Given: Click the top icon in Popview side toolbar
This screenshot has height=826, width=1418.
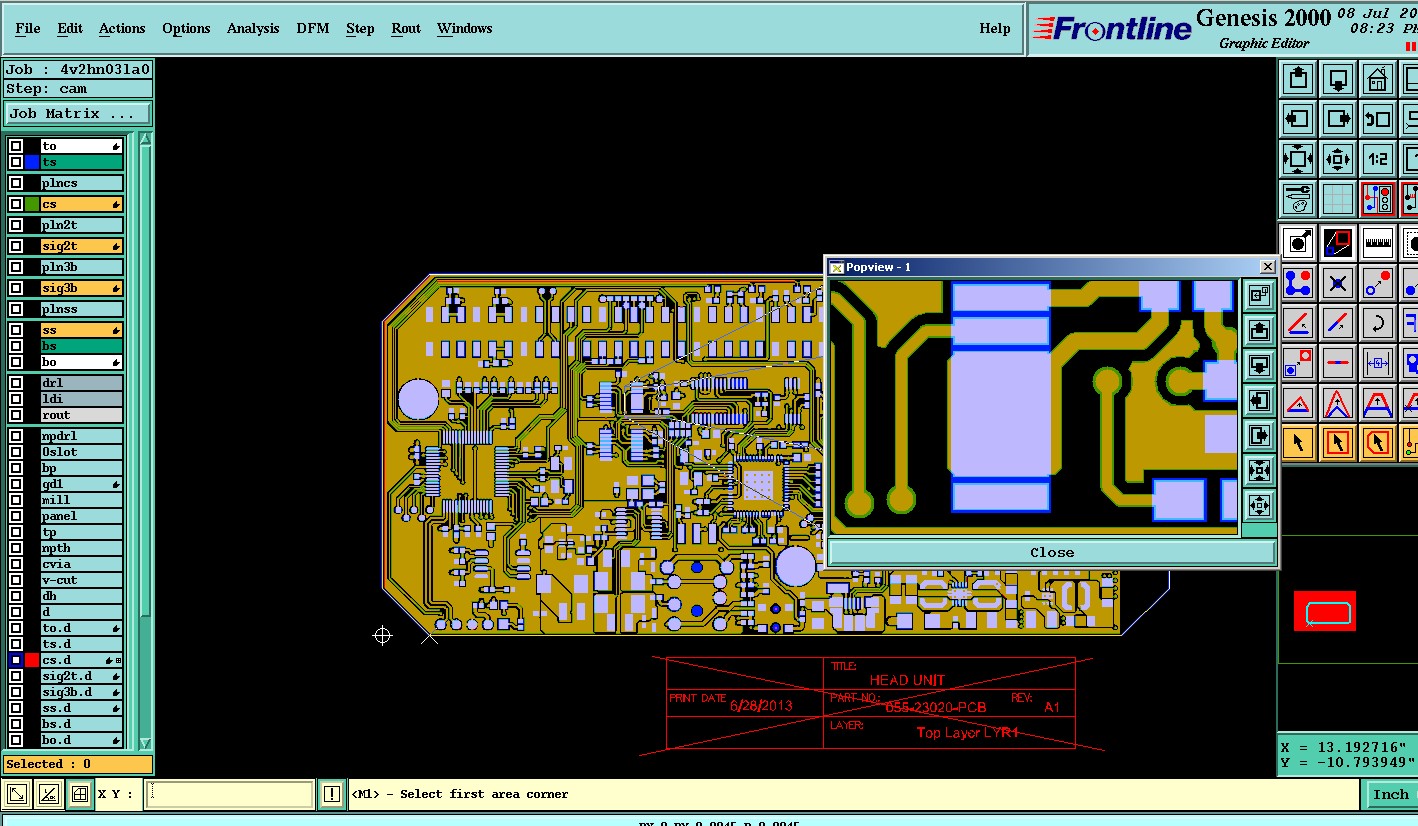Looking at the screenshot, I should (x=1259, y=295).
